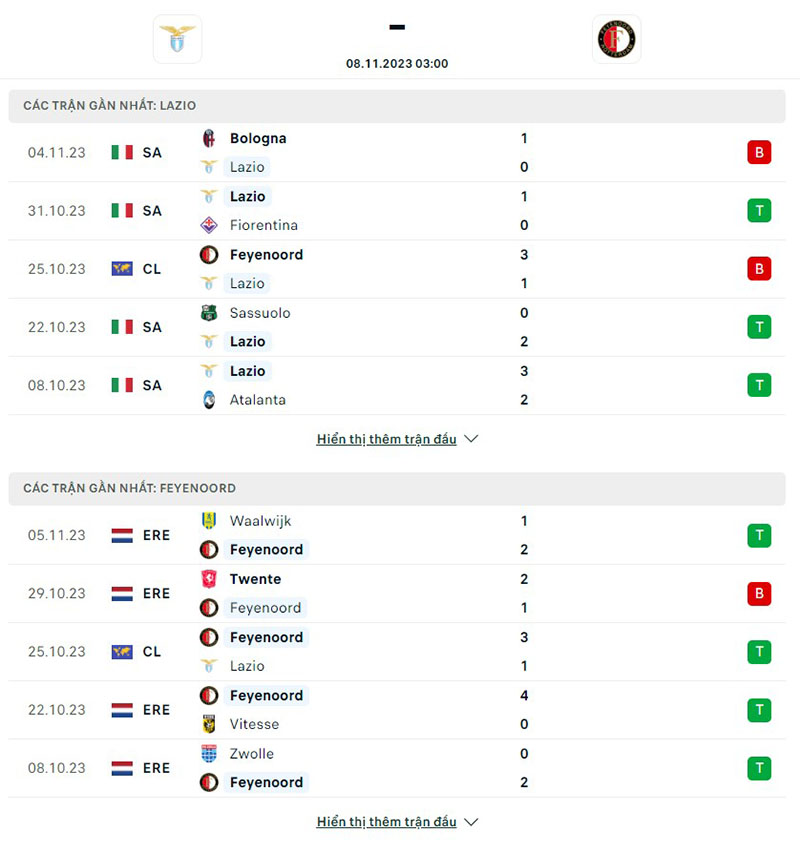The height and width of the screenshot is (853, 800).
Task: Open the Feyenoord vs Vitesse match row
Action: coord(400,710)
